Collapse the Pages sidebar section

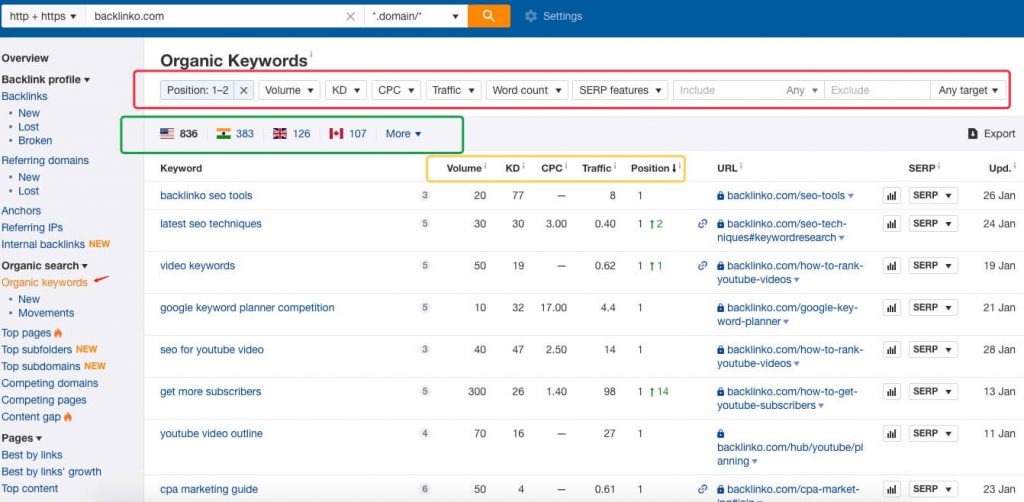coord(22,438)
